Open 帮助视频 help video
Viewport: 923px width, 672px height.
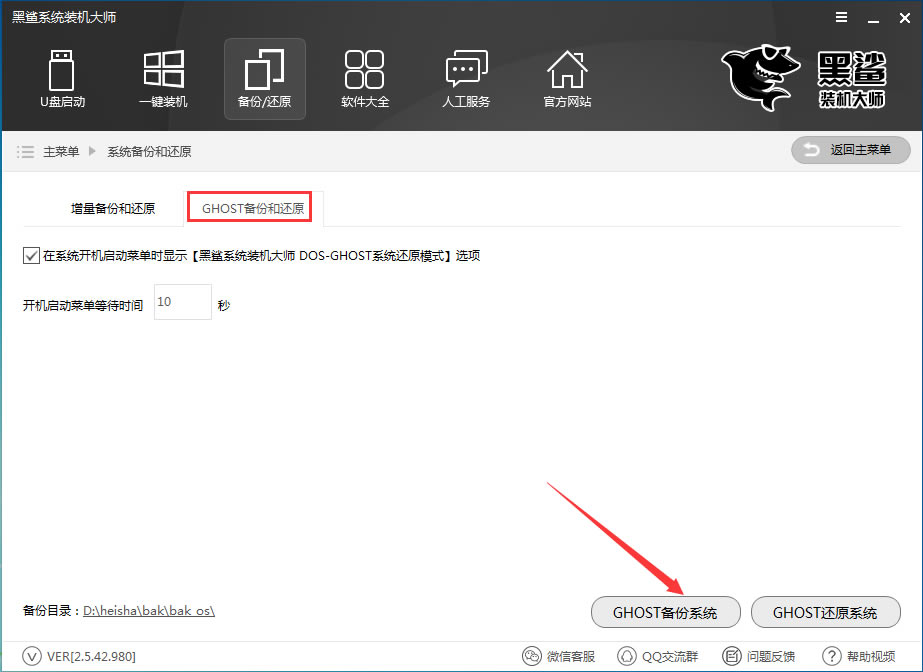pyautogui.click(x=859, y=656)
